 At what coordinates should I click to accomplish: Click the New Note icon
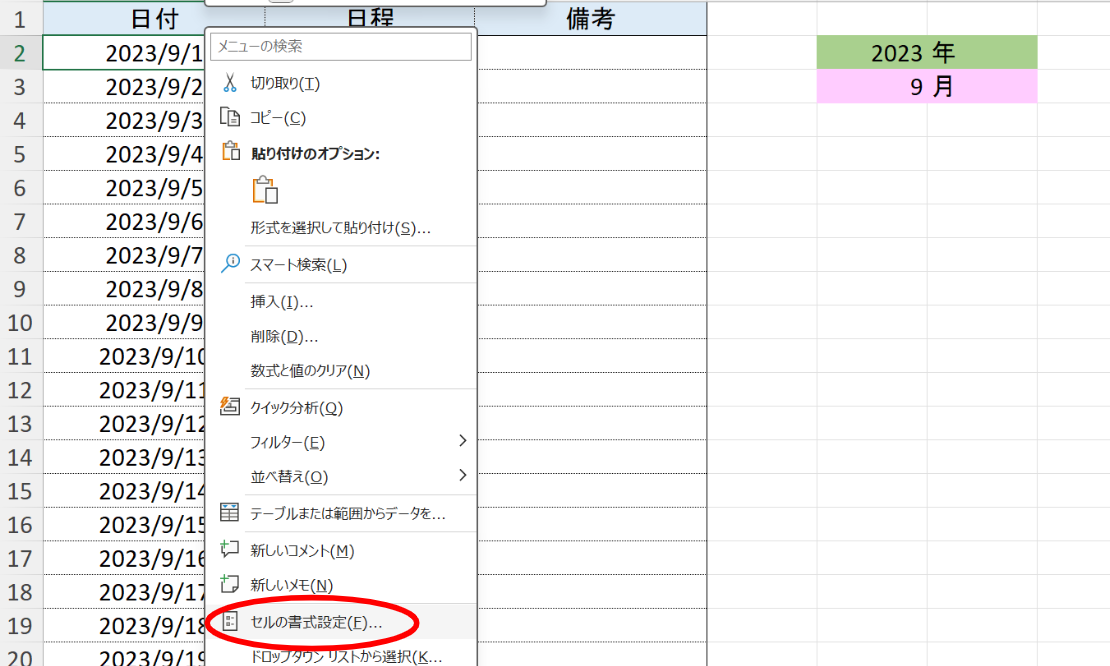click(x=231, y=585)
